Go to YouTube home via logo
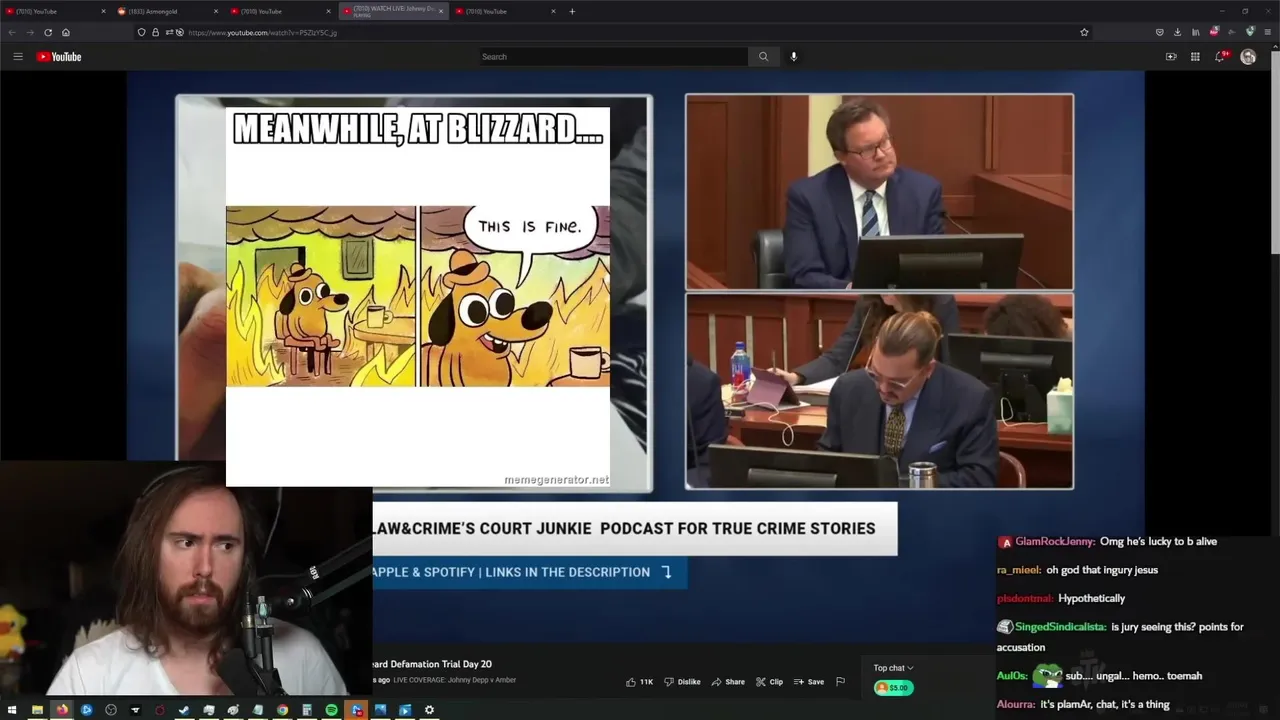 coord(59,57)
